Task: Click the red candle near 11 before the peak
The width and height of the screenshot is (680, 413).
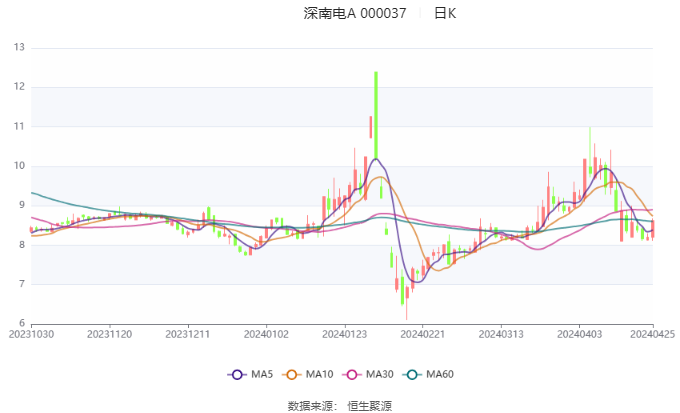Action: [371, 127]
